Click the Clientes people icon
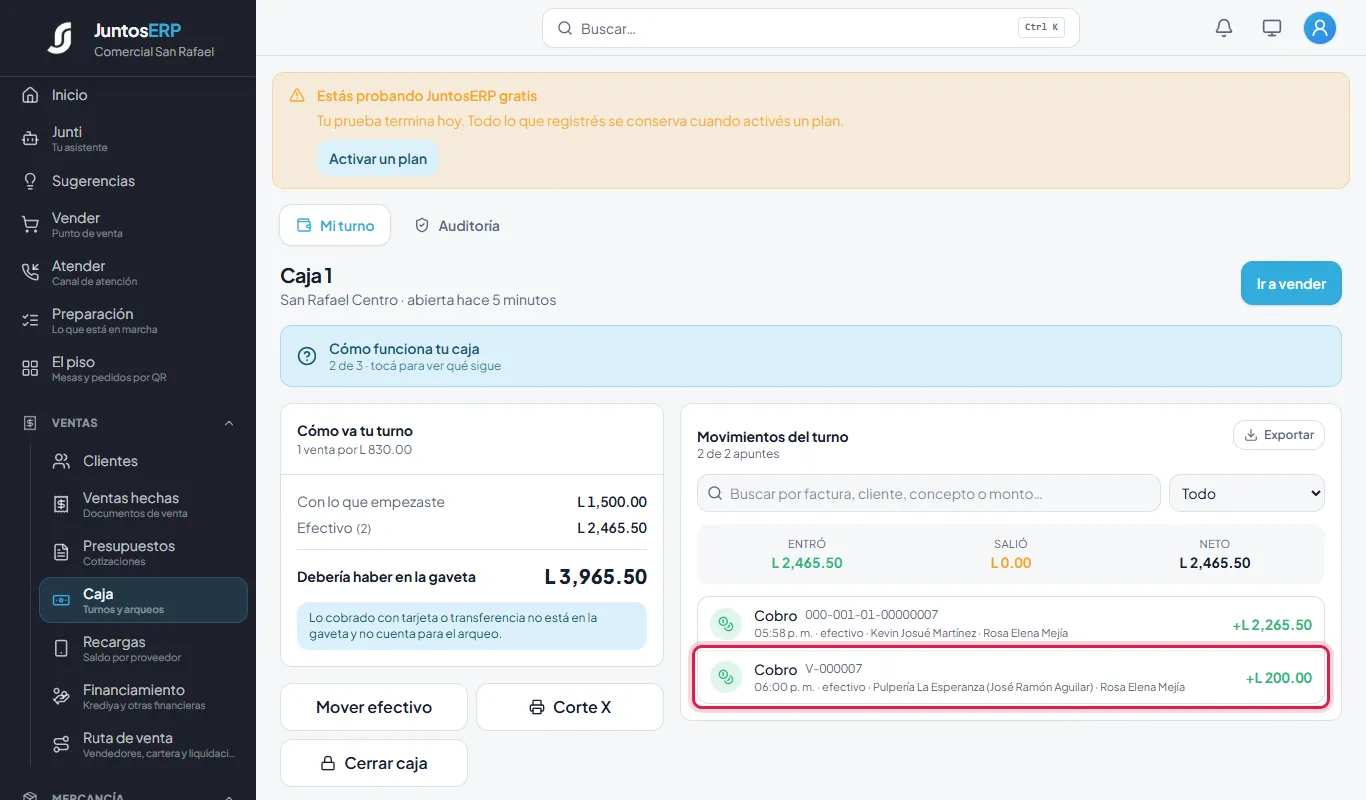 click(x=61, y=461)
